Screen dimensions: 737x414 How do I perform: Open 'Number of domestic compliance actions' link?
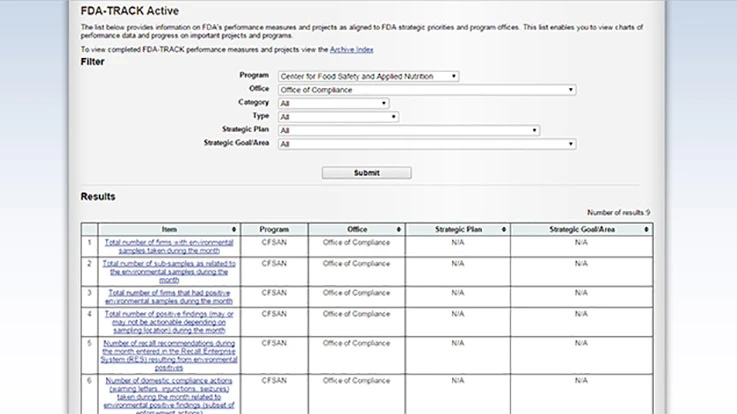coord(168,388)
